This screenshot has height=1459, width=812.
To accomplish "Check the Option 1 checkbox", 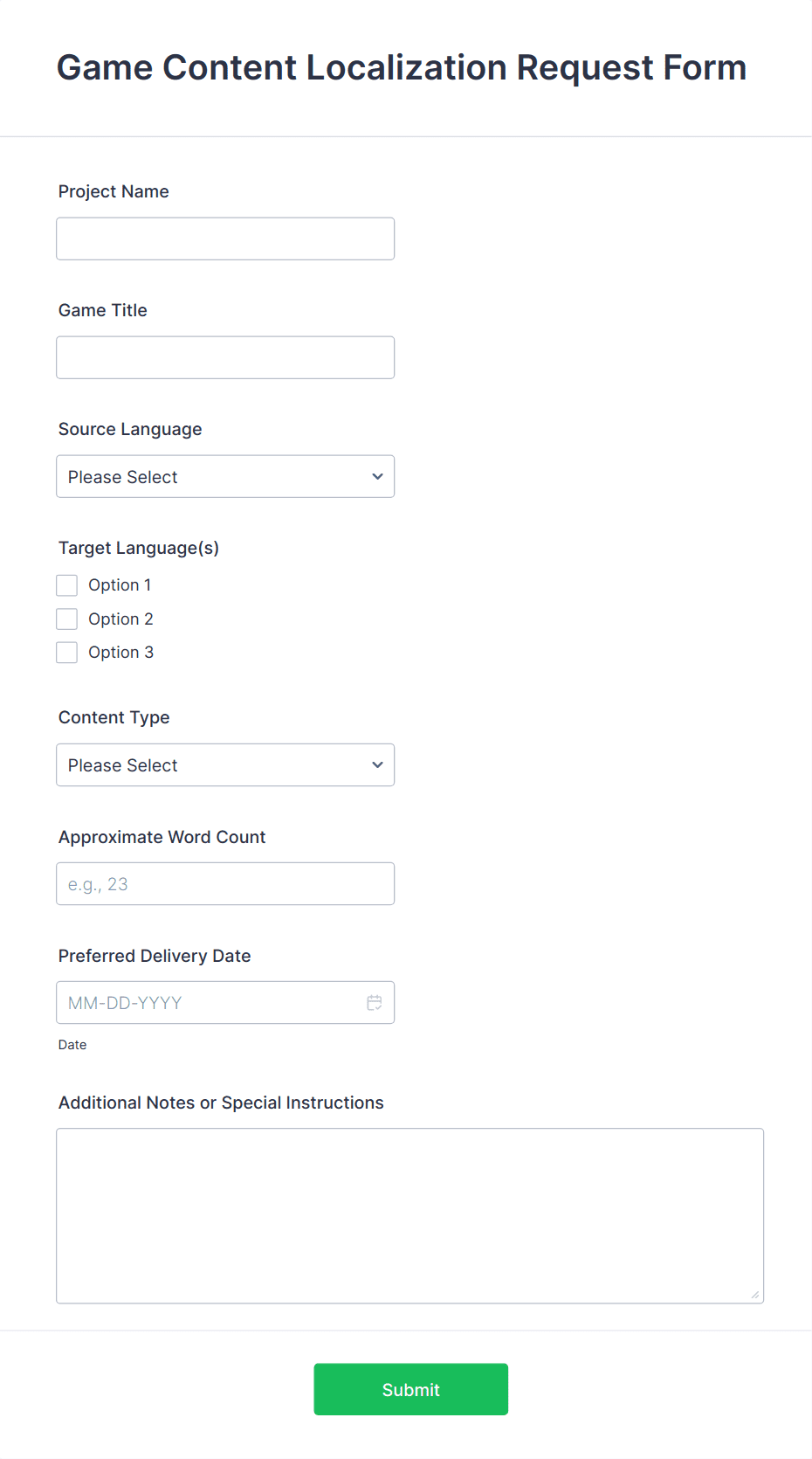I will point(67,585).
